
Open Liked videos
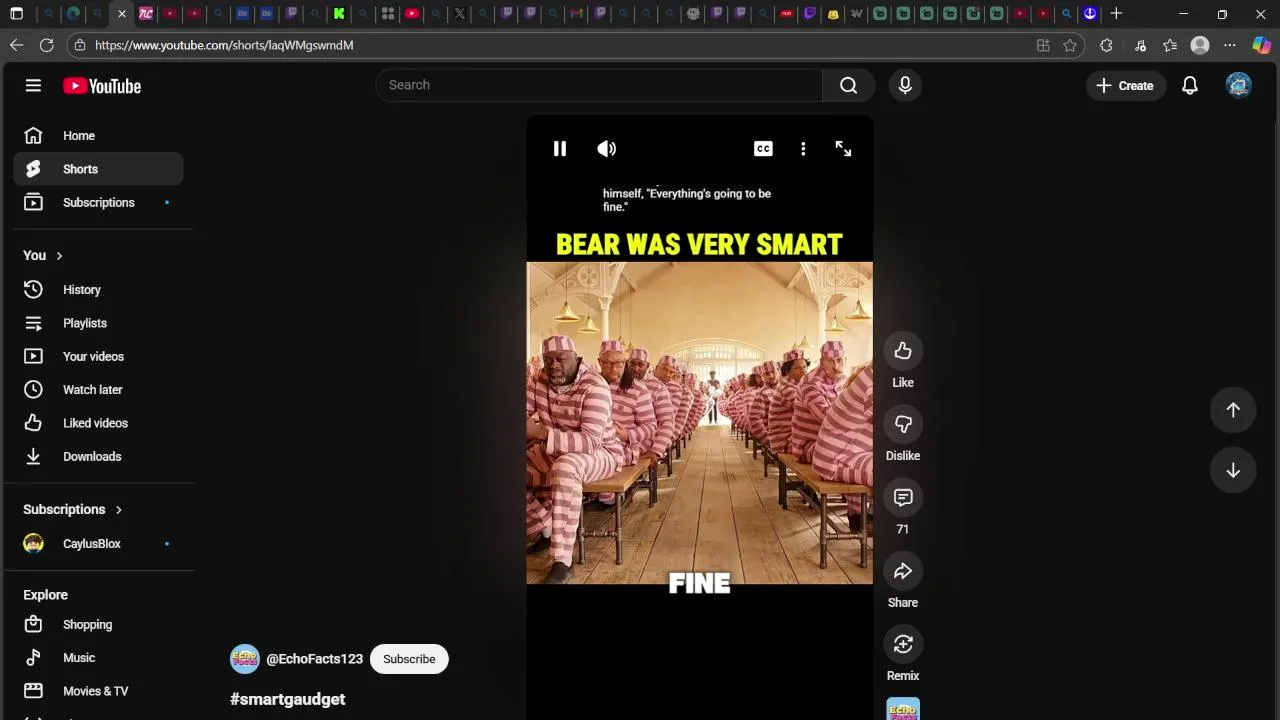(x=98, y=423)
